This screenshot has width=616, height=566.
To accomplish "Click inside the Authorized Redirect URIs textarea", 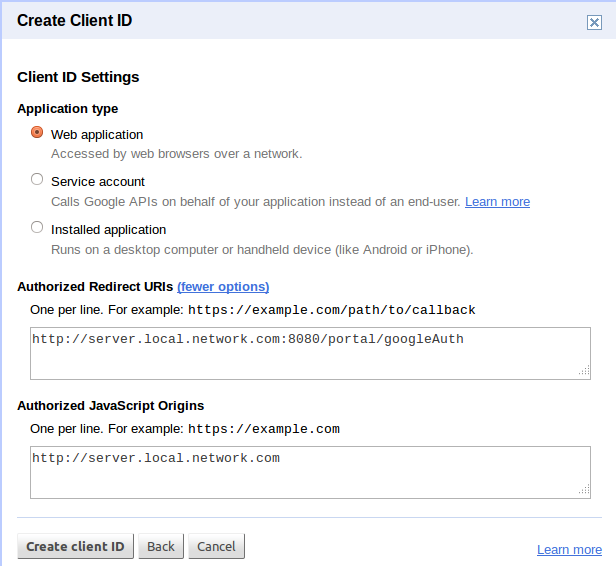I will click(310, 354).
